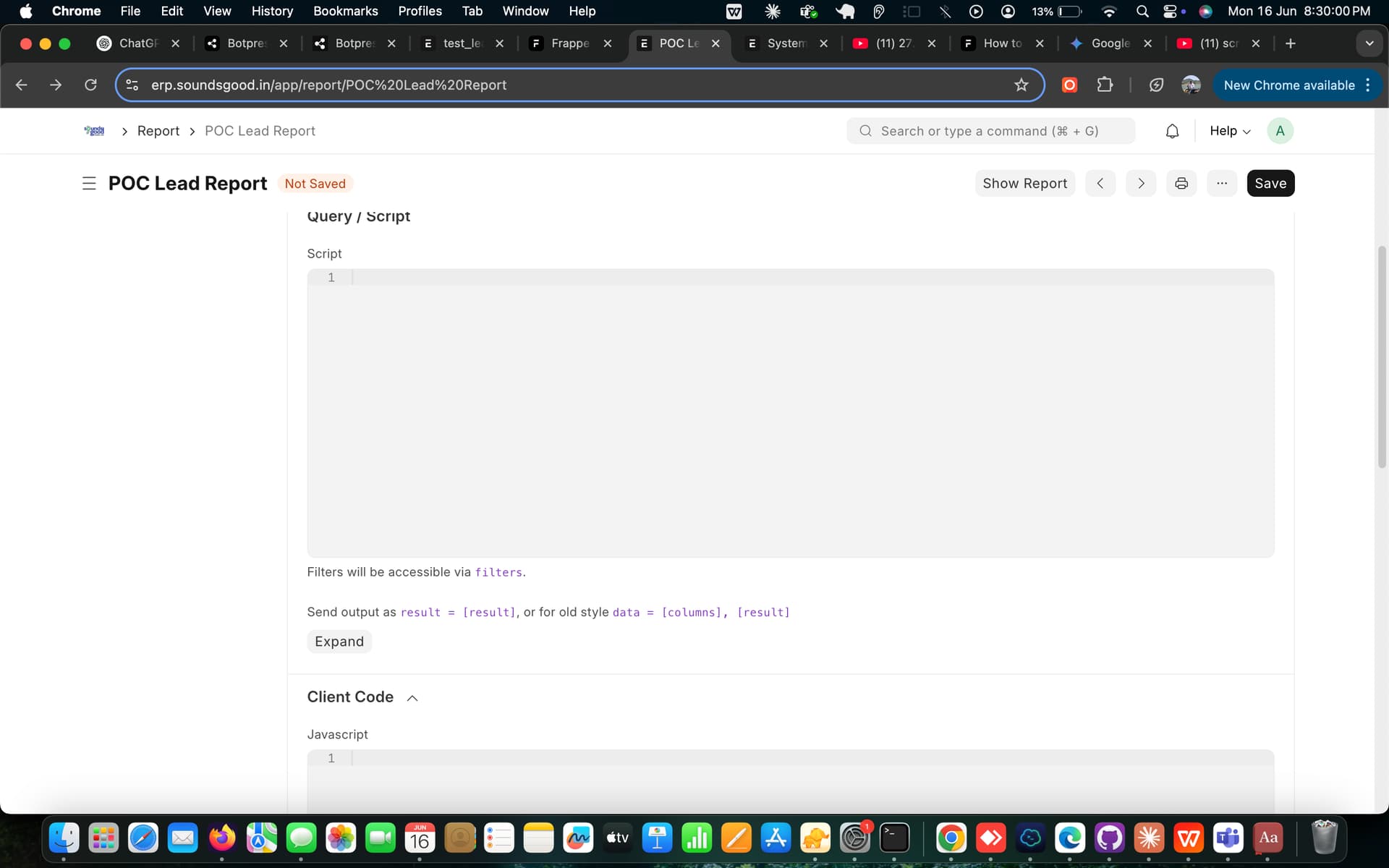The height and width of the screenshot is (868, 1389).
Task: Click the page vertical scrollbar
Action: click(1382, 357)
